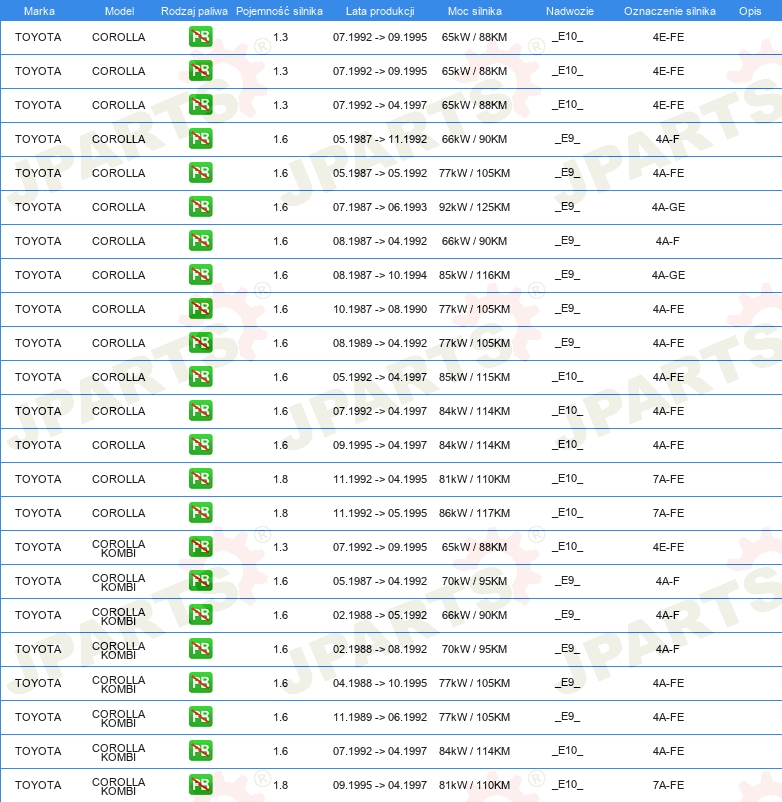
Task: Click 4A-F engine code in row 05.1987 -> 11.1992
Action: click(667, 139)
